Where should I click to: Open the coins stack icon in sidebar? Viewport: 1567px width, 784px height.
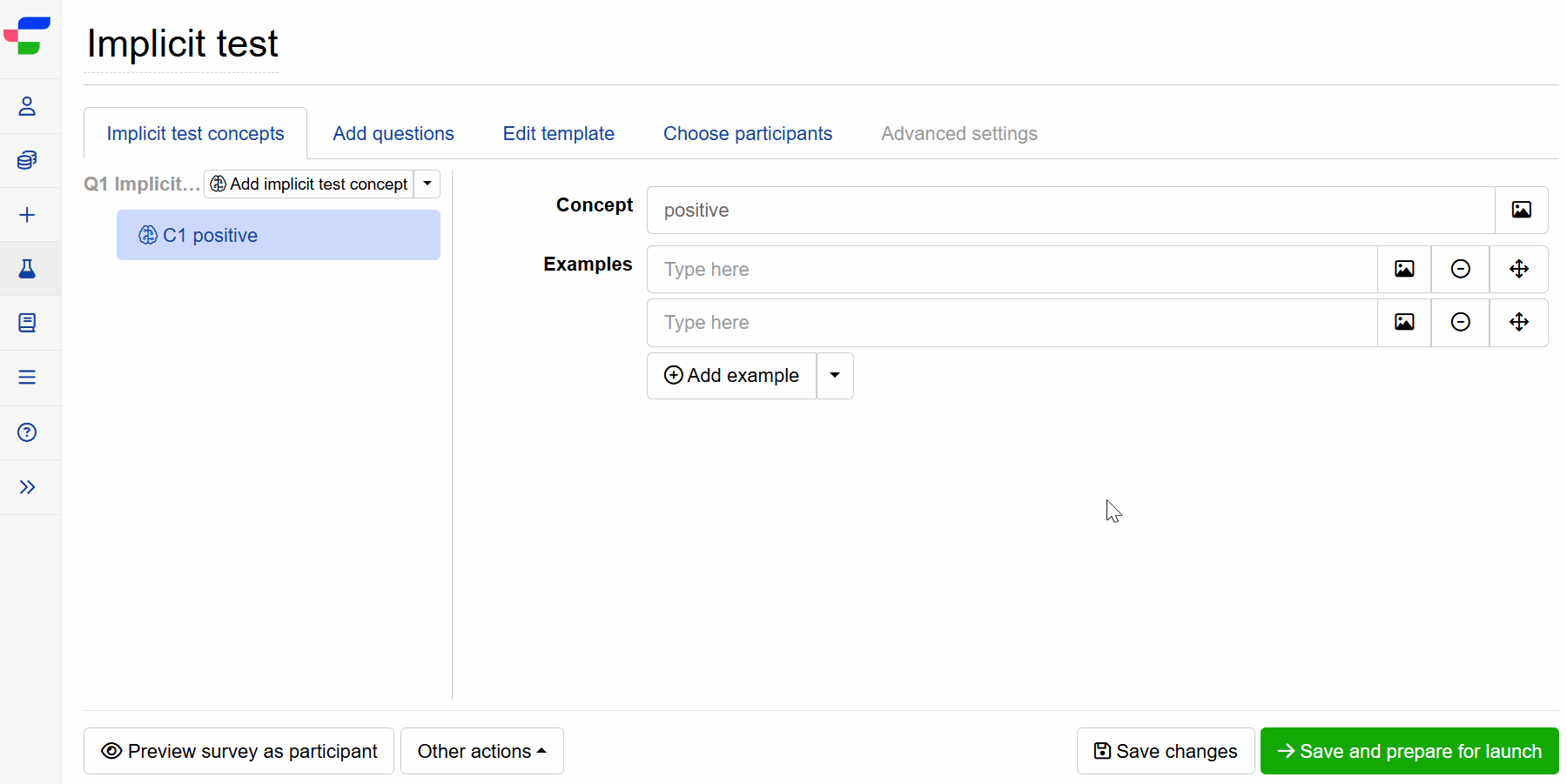point(27,160)
